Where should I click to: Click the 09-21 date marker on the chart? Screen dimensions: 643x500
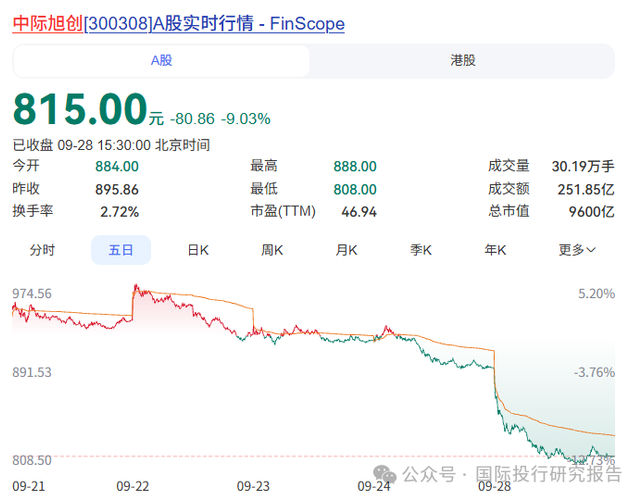29,486
